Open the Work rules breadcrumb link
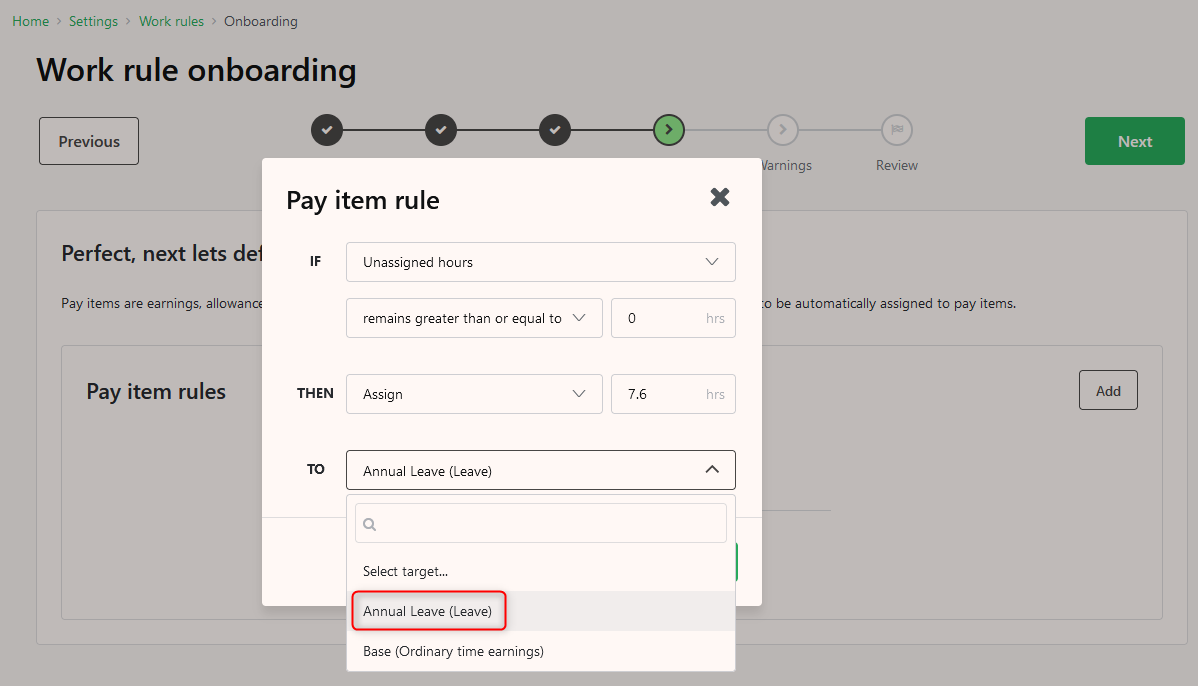The image size is (1198, 686). click(x=171, y=21)
